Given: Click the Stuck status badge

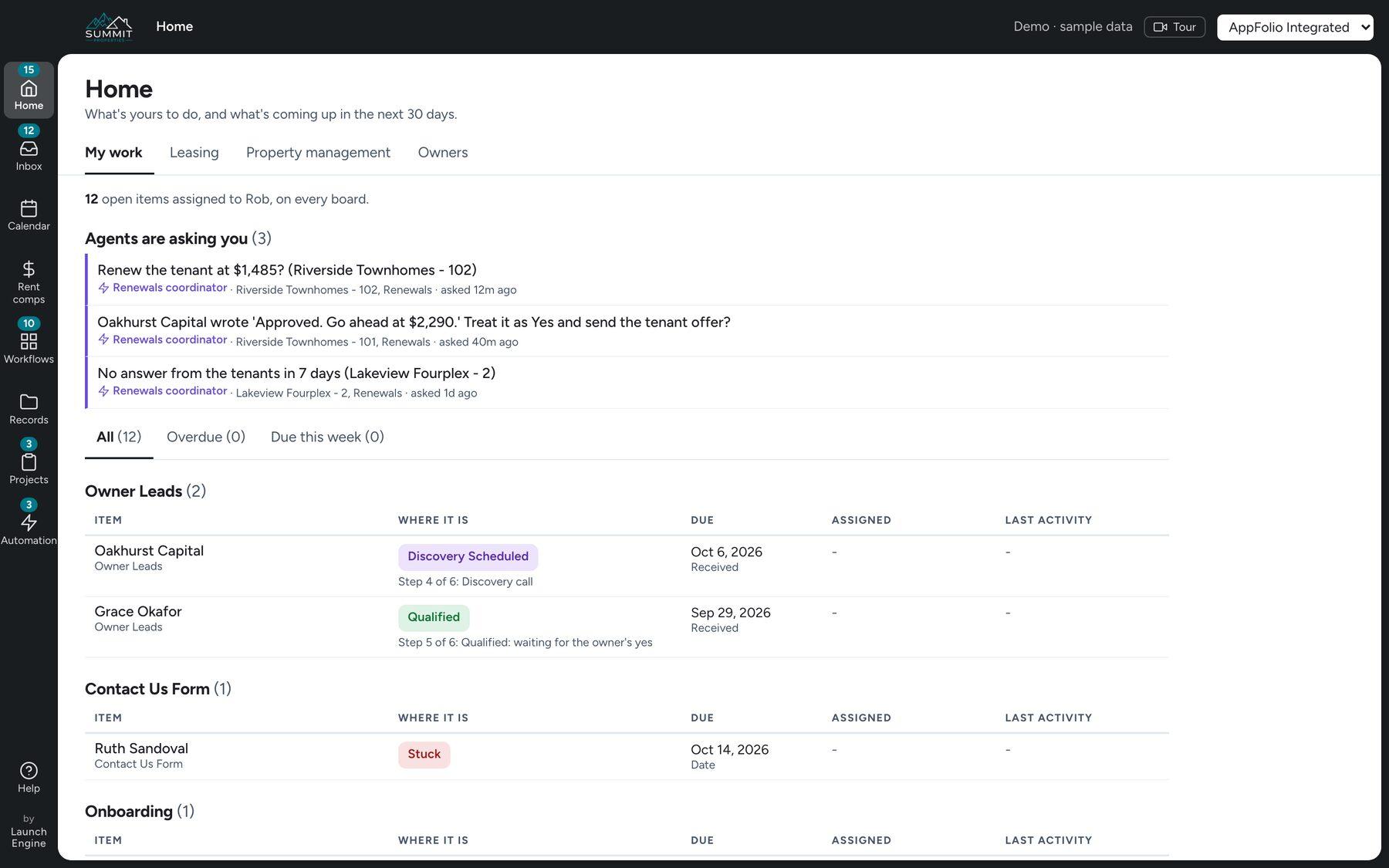Looking at the screenshot, I should pyautogui.click(x=424, y=755).
